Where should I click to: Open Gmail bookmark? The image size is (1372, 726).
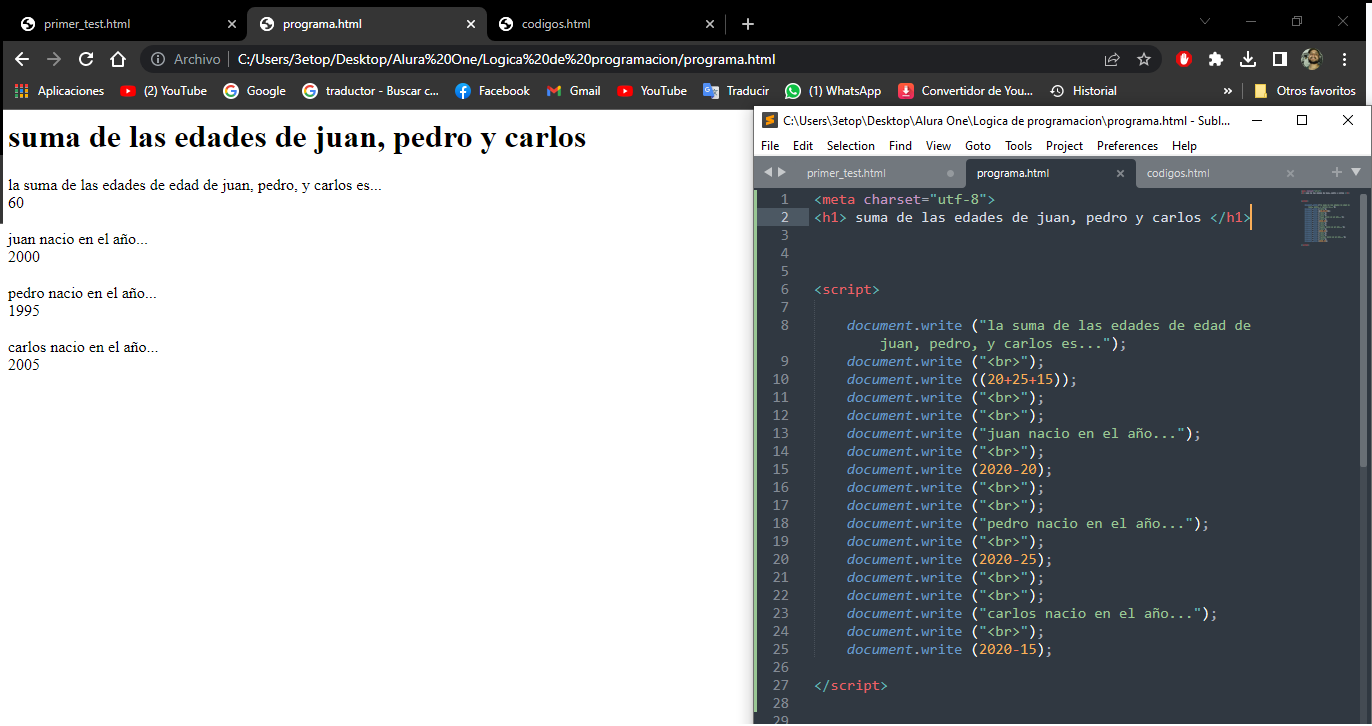[x=573, y=91]
